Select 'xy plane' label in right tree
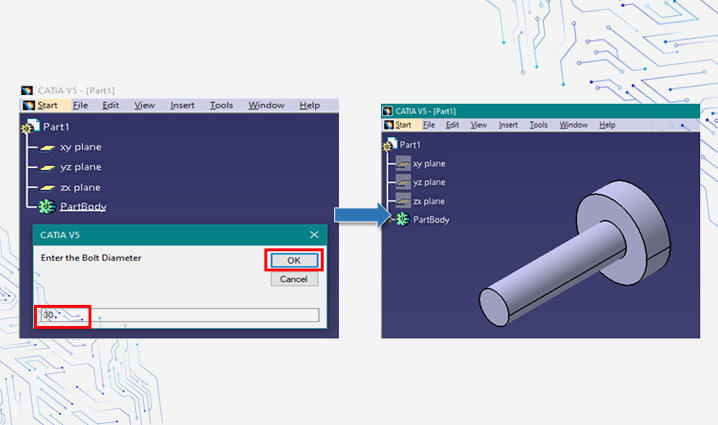Image resolution: width=718 pixels, height=425 pixels. tap(429, 163)
